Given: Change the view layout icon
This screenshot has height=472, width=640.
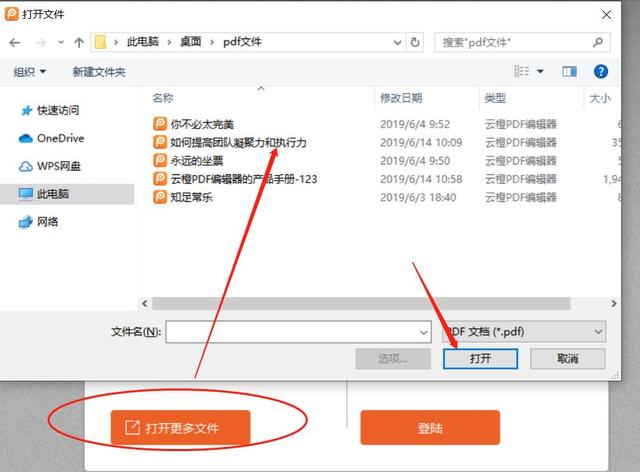Looking at the screenshot, I should (x=522, y=71).
